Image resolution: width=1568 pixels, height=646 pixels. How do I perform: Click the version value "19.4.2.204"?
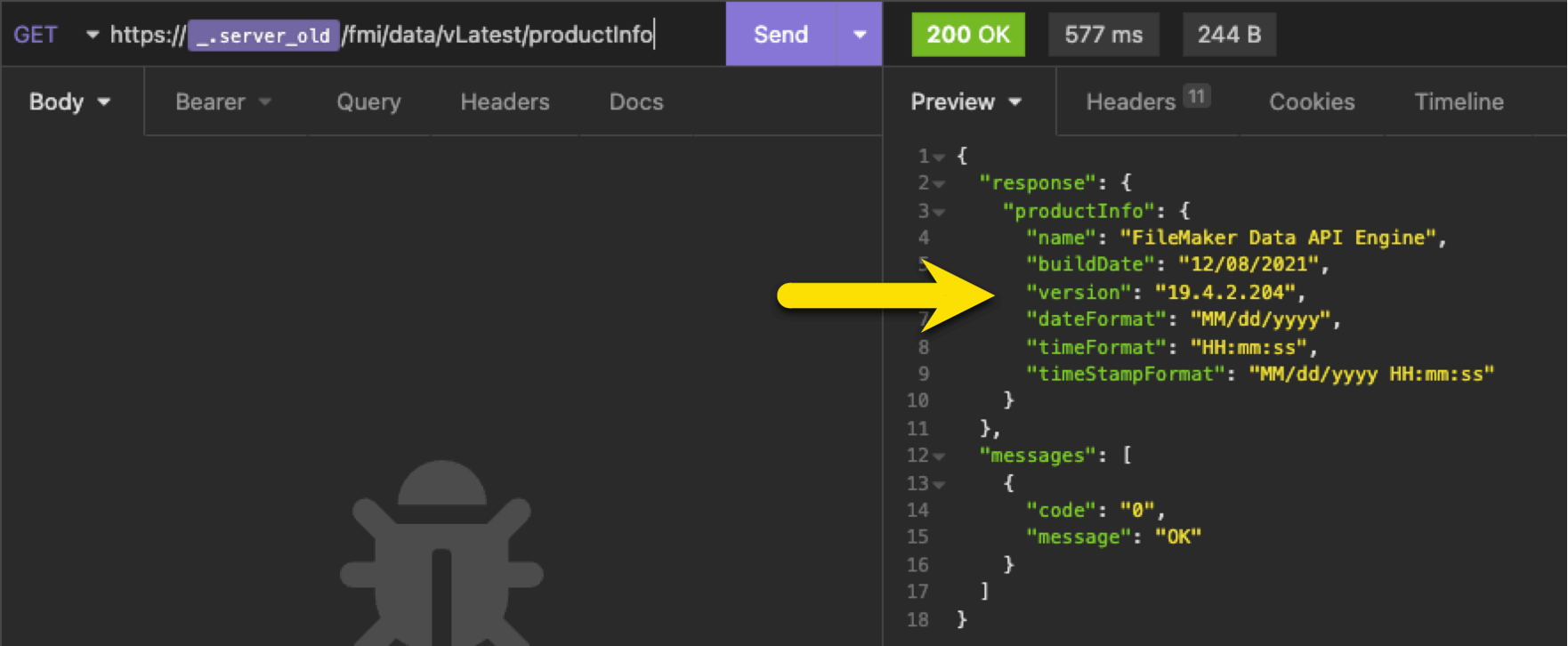[1225, 292]
